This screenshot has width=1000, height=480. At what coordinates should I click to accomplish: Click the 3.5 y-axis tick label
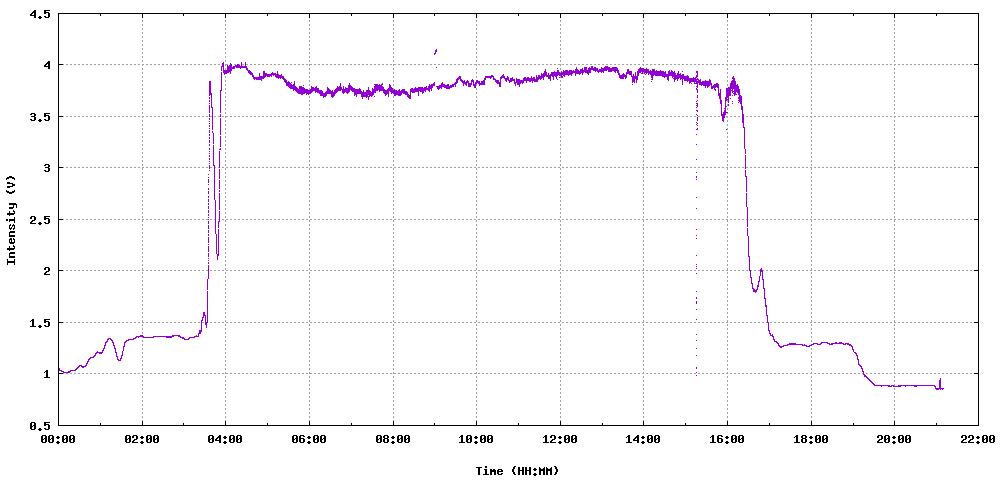click(x=40, y=117)
